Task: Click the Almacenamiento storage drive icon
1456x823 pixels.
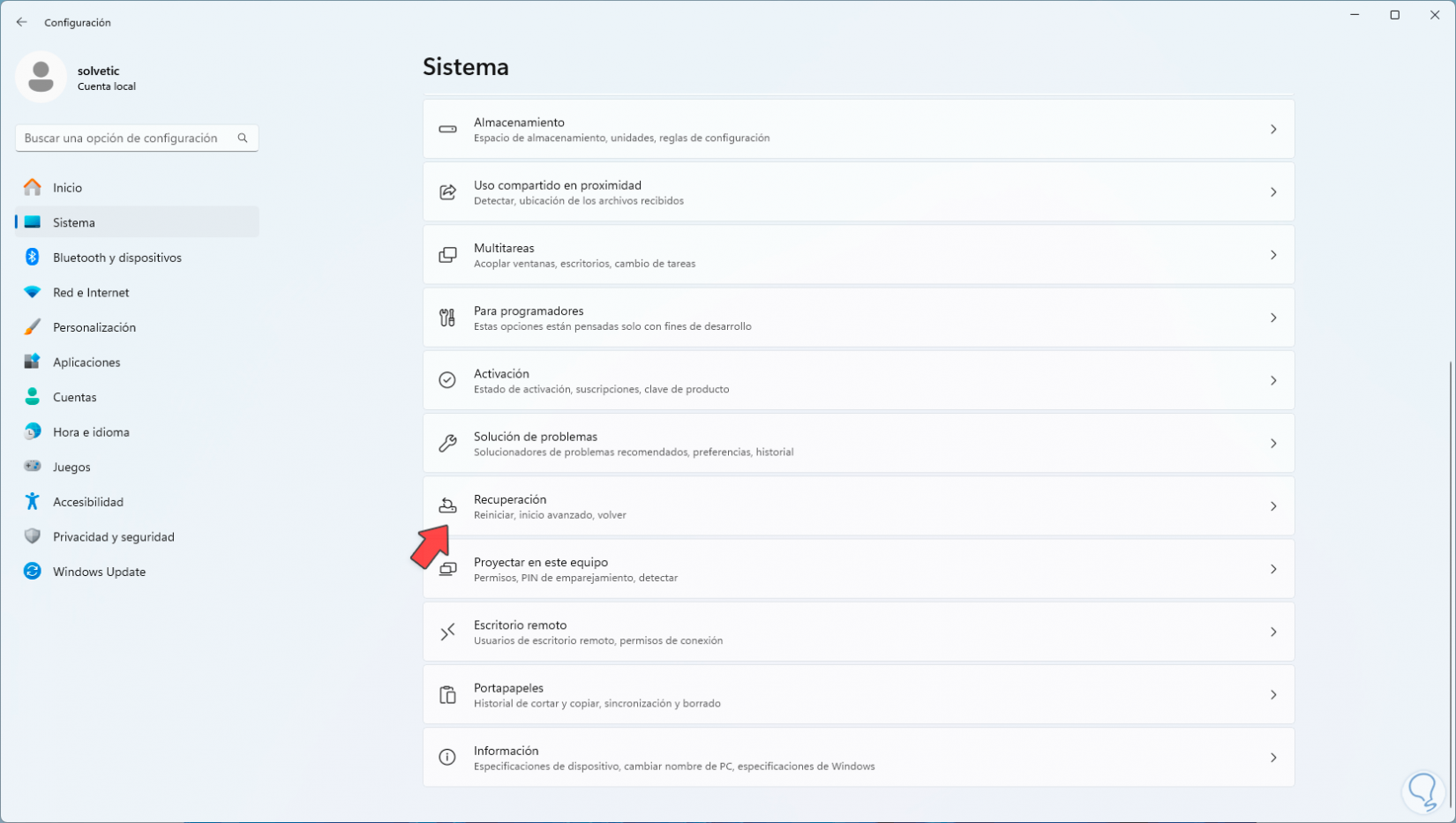Action: point(447,130)
